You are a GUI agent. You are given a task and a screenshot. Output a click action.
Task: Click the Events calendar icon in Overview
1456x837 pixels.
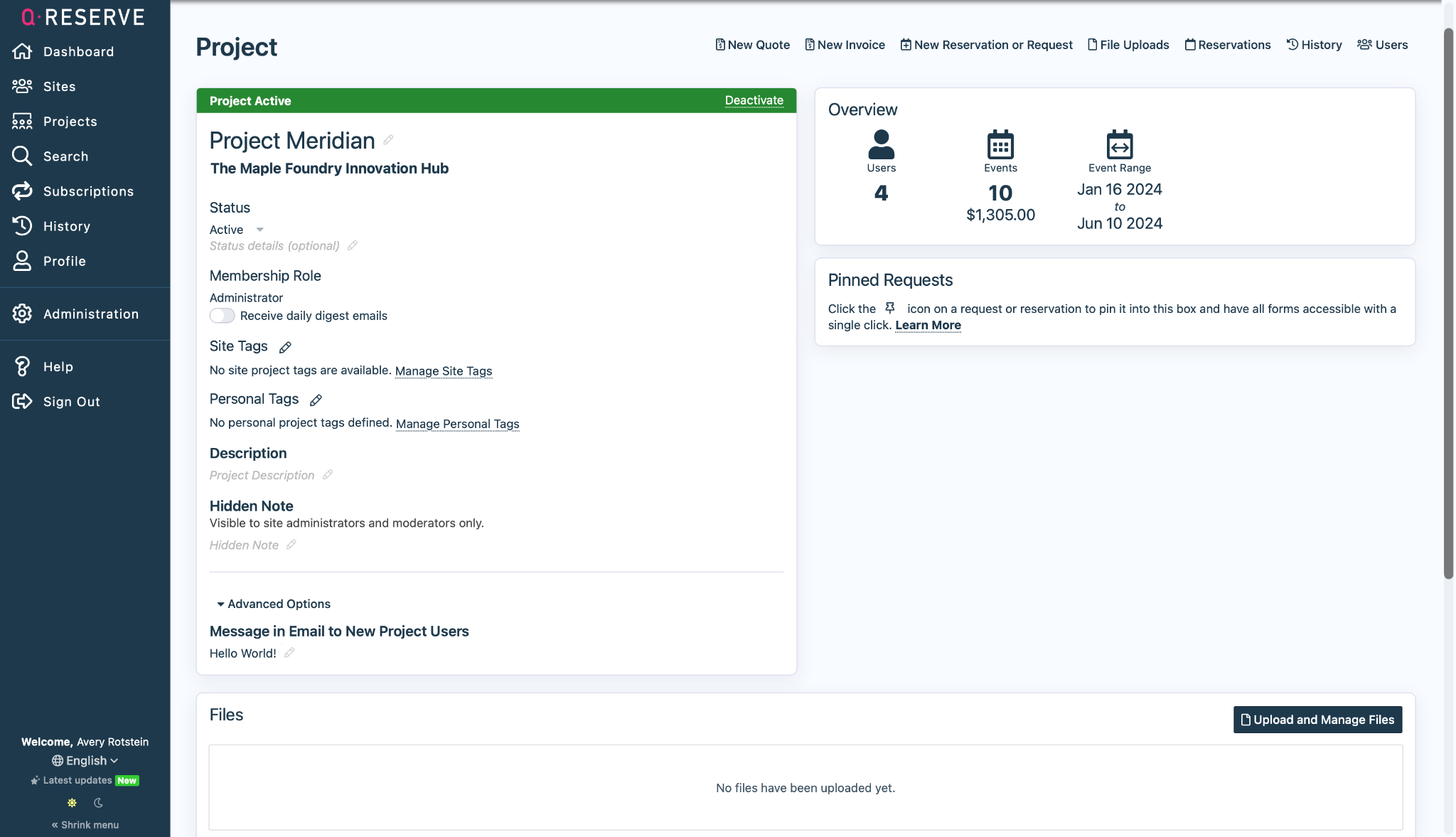coord(1000,144)
